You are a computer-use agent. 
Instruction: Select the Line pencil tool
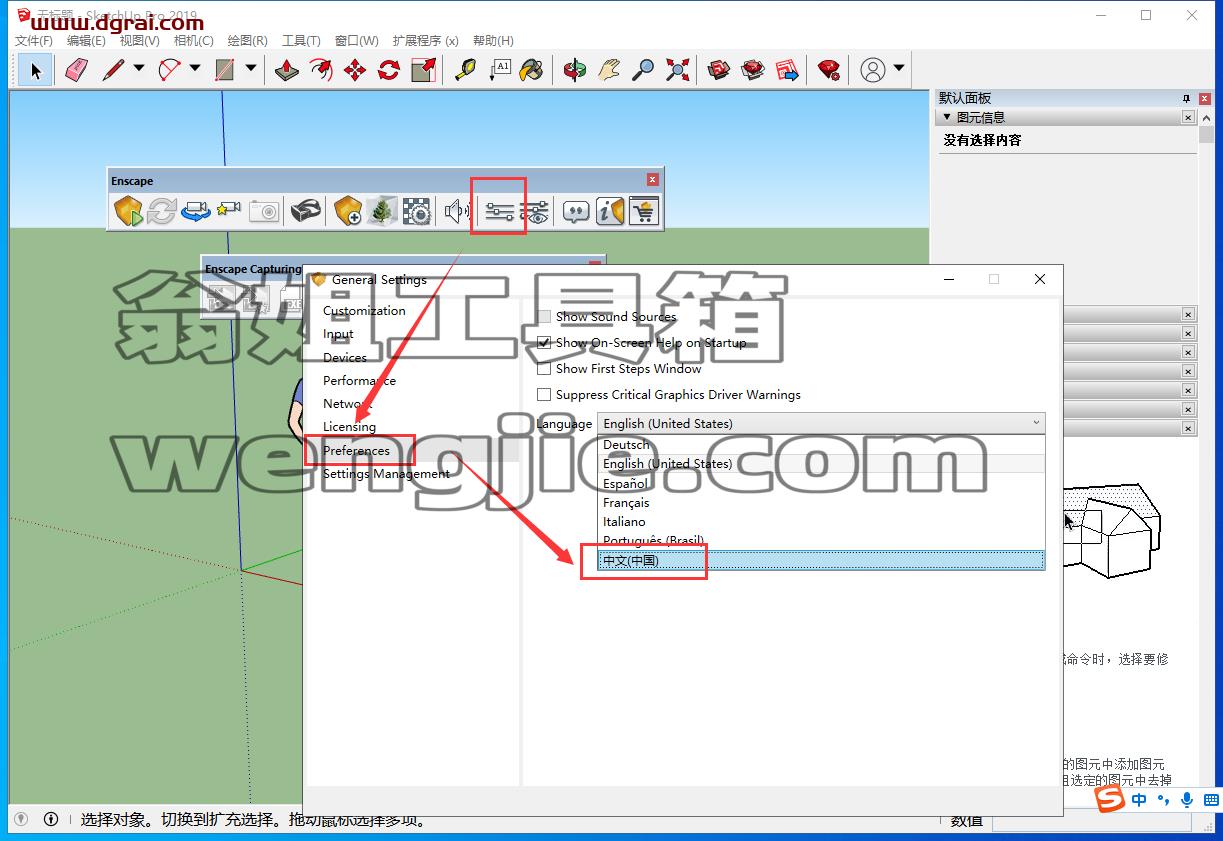click(113, 70)
